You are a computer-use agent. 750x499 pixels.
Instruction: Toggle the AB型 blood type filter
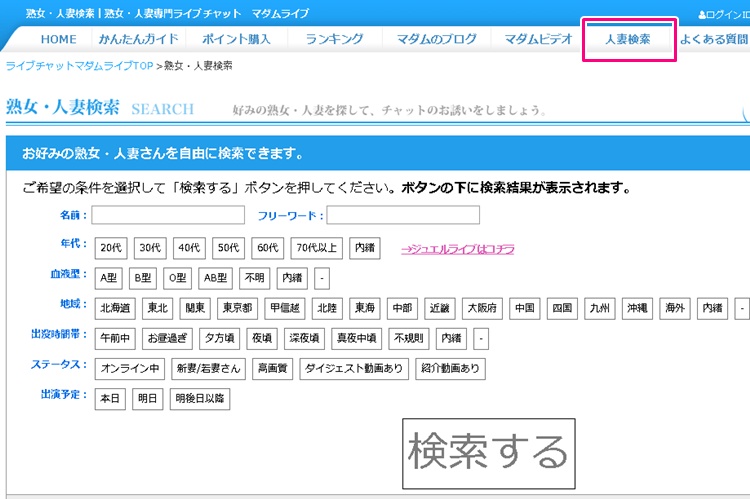click(215, 278)
